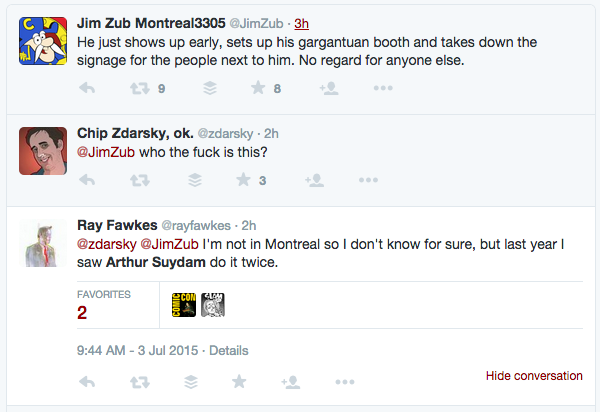
Task: Open tweet Details link
Action: point(228,351)
